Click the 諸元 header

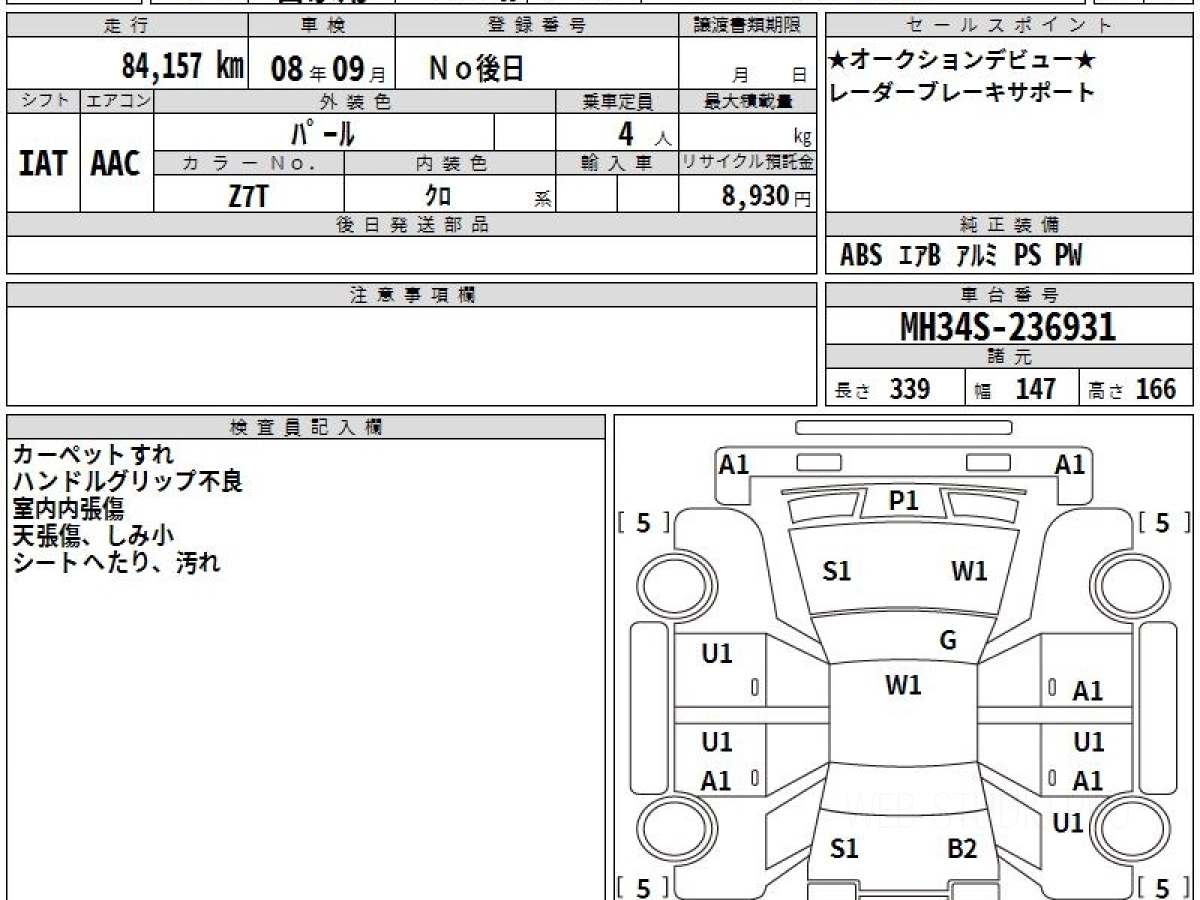1009,357
